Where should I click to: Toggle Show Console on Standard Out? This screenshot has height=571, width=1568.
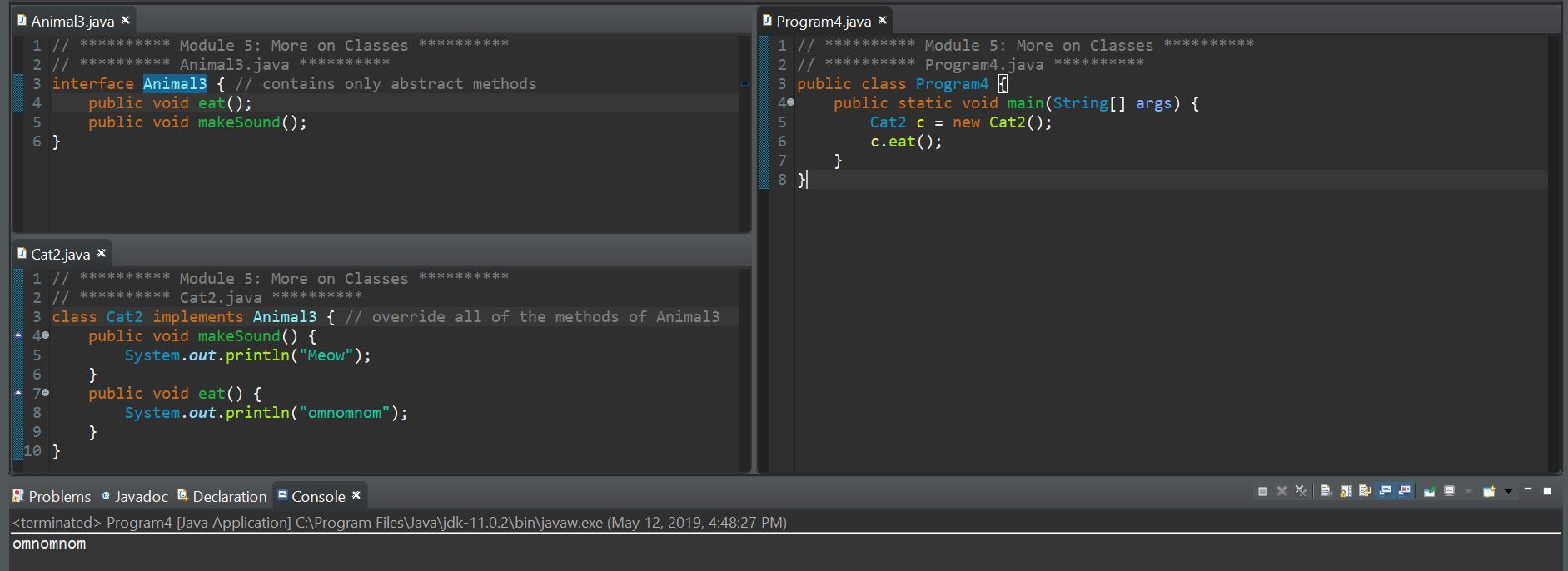(1385, 491)
